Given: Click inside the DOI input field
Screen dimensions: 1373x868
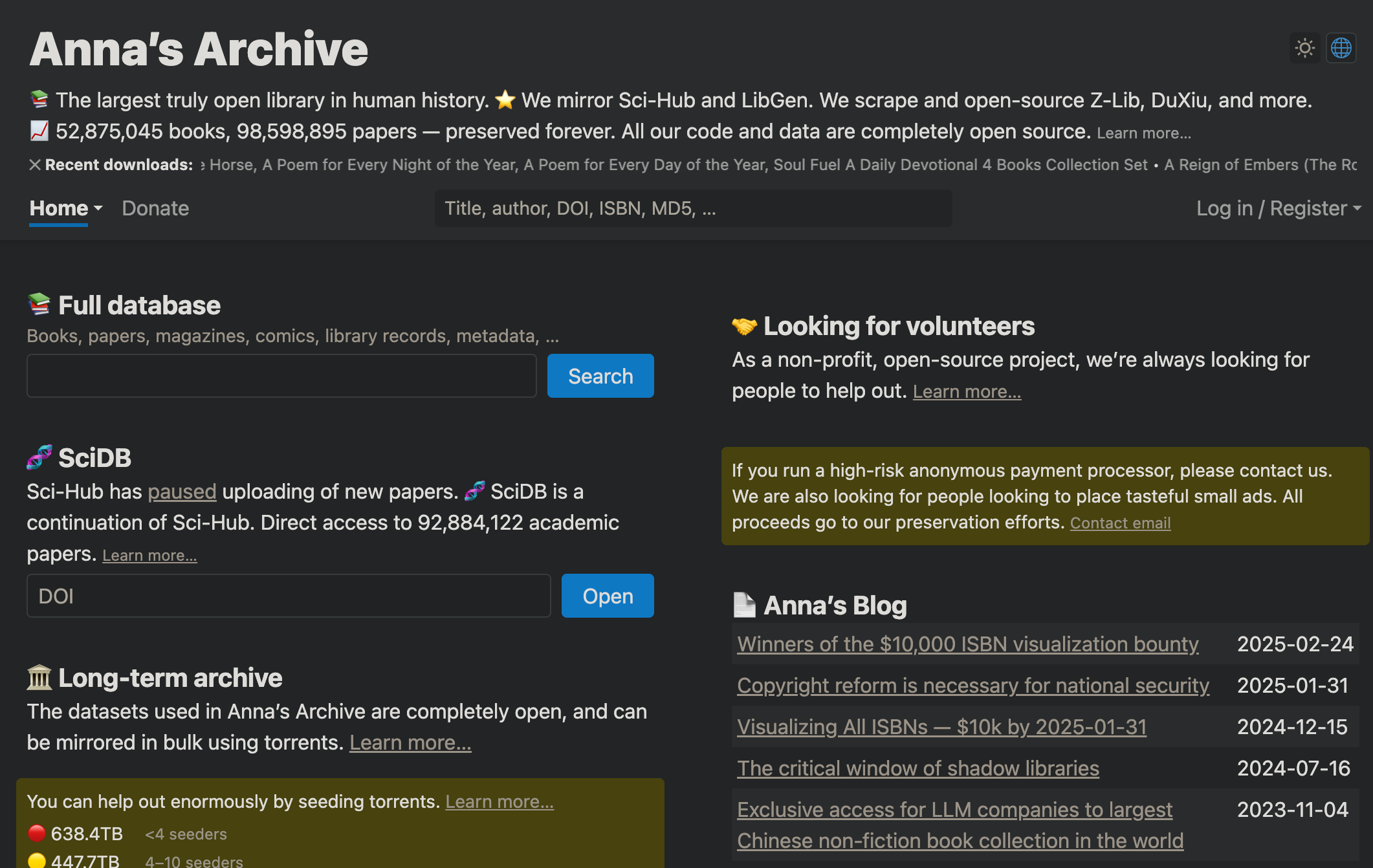Looking at the screenshot, I should [288, 596].
